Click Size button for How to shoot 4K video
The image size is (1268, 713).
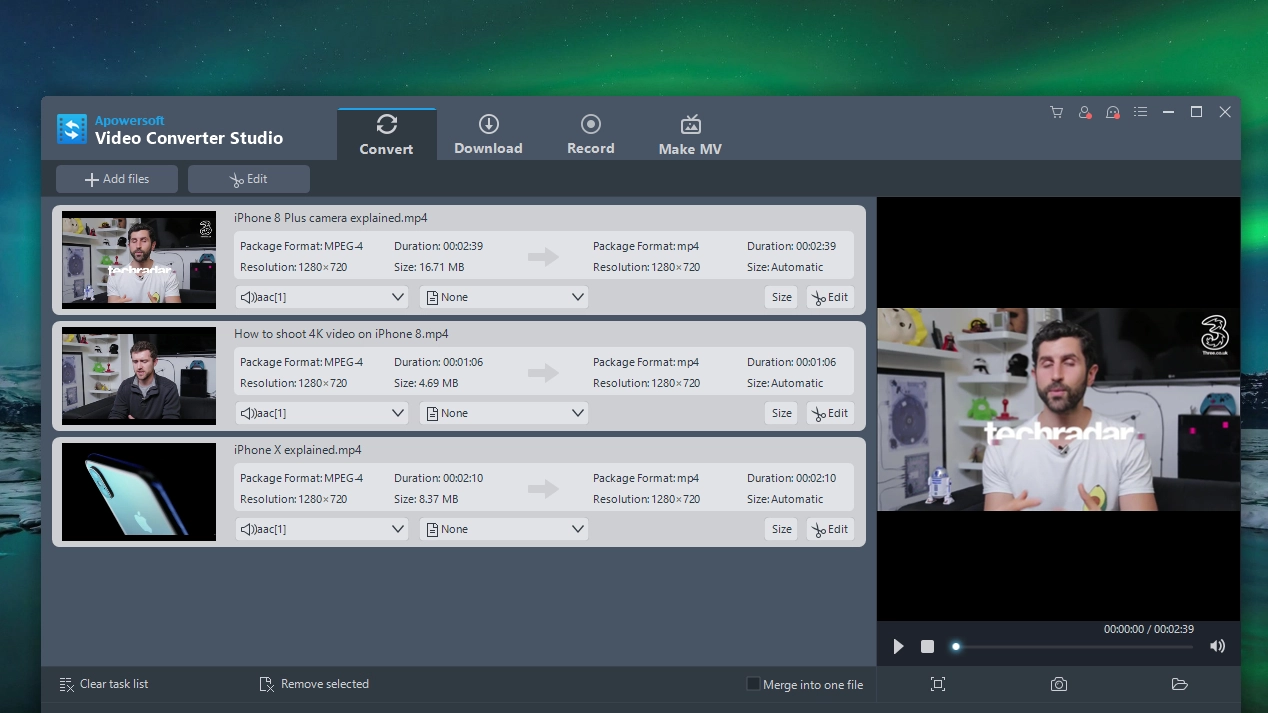[782, 413]
